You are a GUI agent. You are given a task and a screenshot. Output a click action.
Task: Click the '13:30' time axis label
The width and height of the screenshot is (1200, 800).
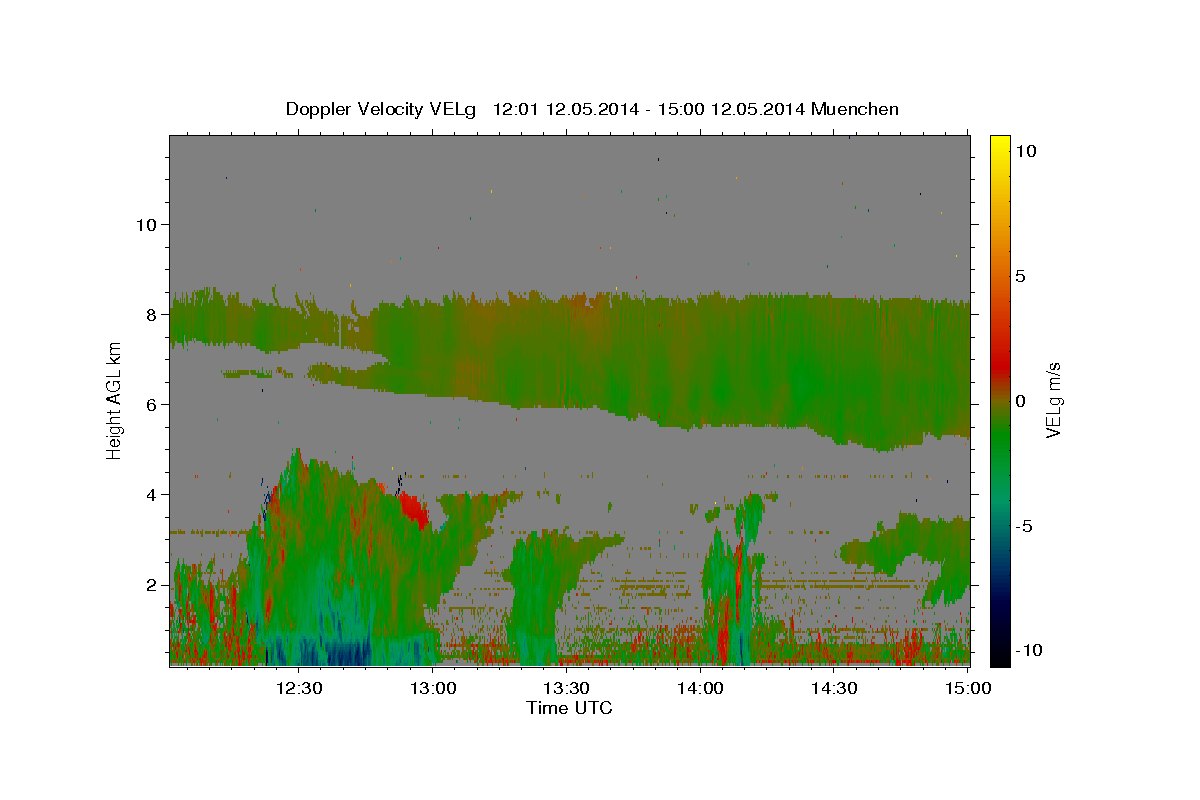click(567, 689)
